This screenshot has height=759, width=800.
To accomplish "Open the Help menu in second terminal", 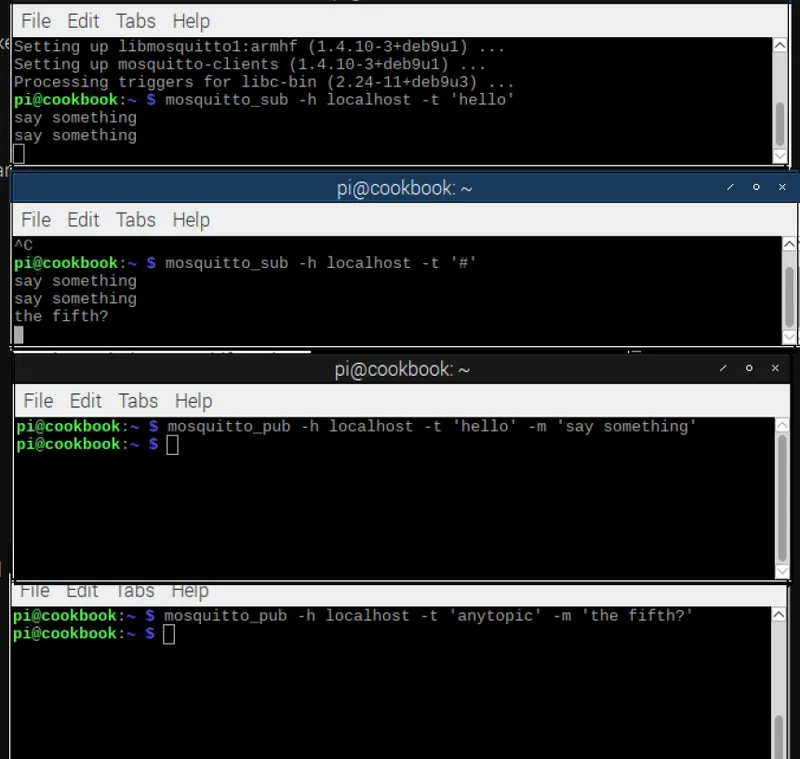I will (190, 219).
